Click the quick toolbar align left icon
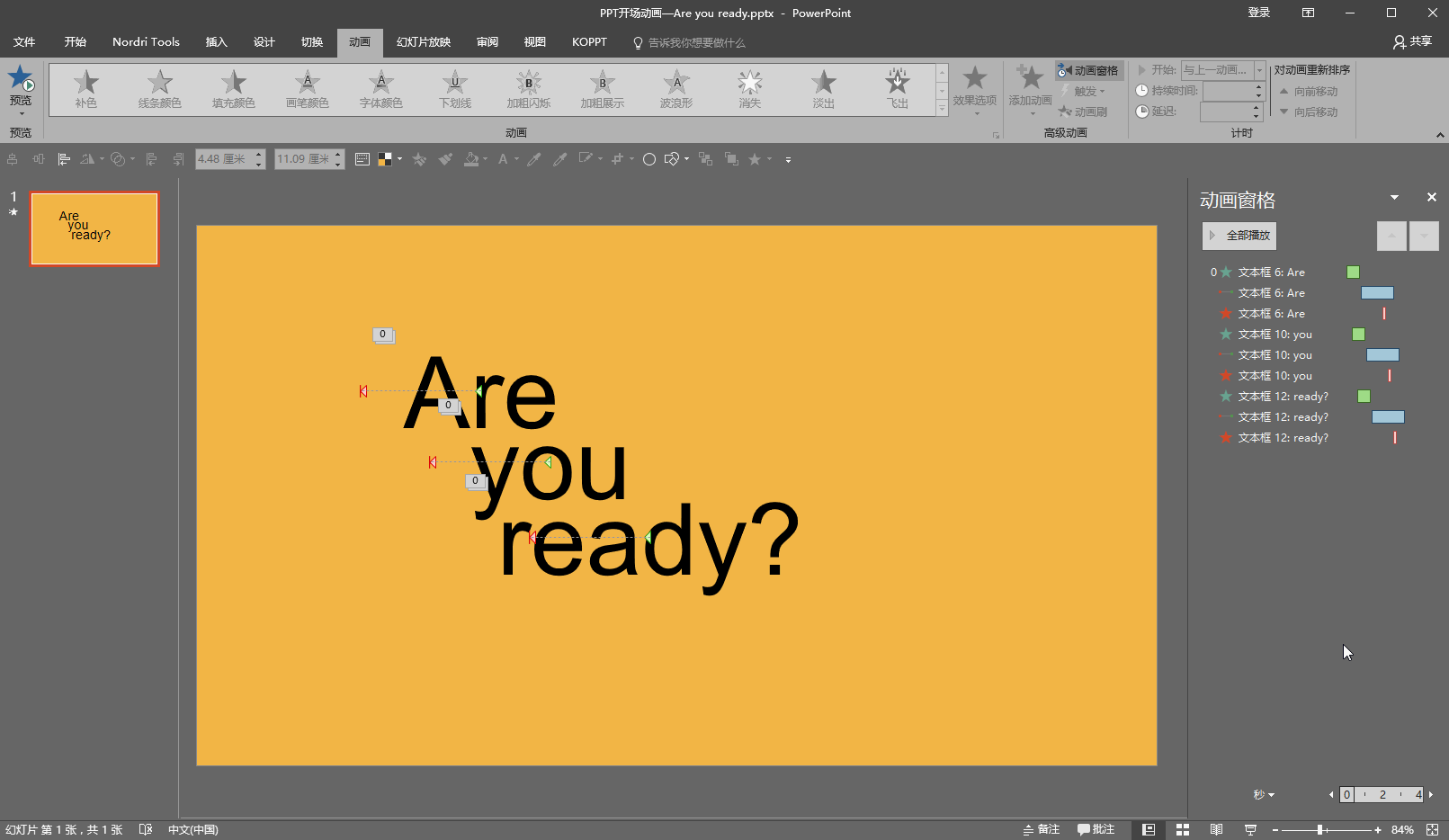The image size is (1449, 840). click(x=64, y=159)
